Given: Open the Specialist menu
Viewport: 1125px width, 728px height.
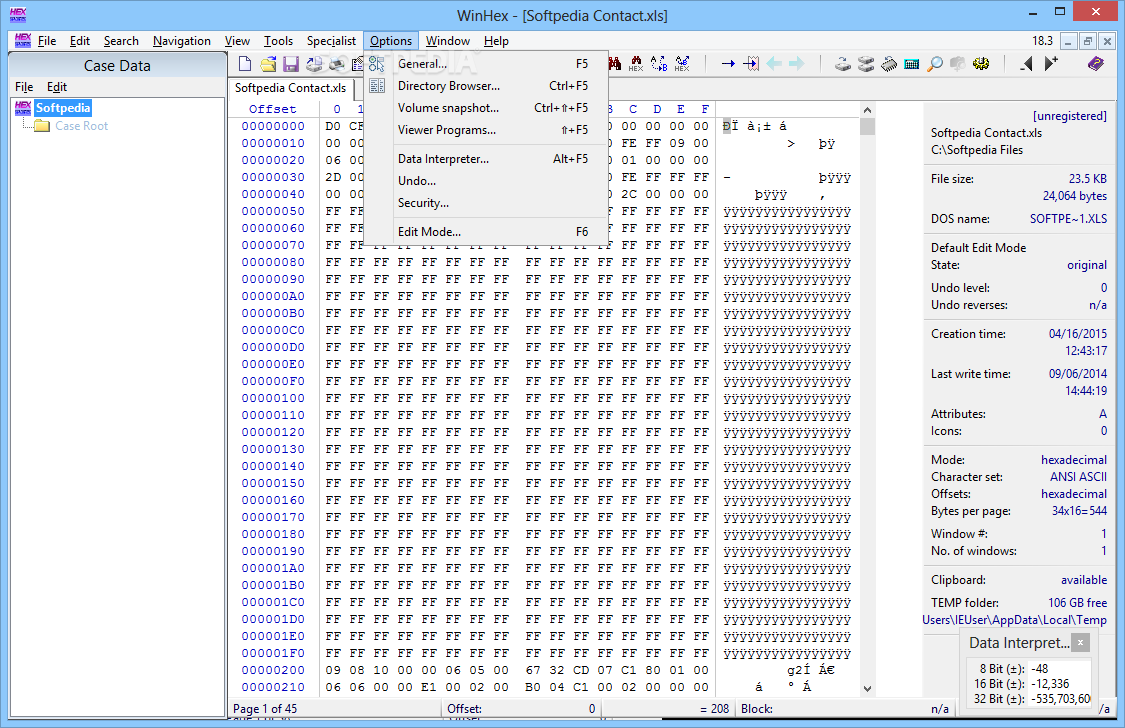Looking at the screenshot, I should pos(331,41).
